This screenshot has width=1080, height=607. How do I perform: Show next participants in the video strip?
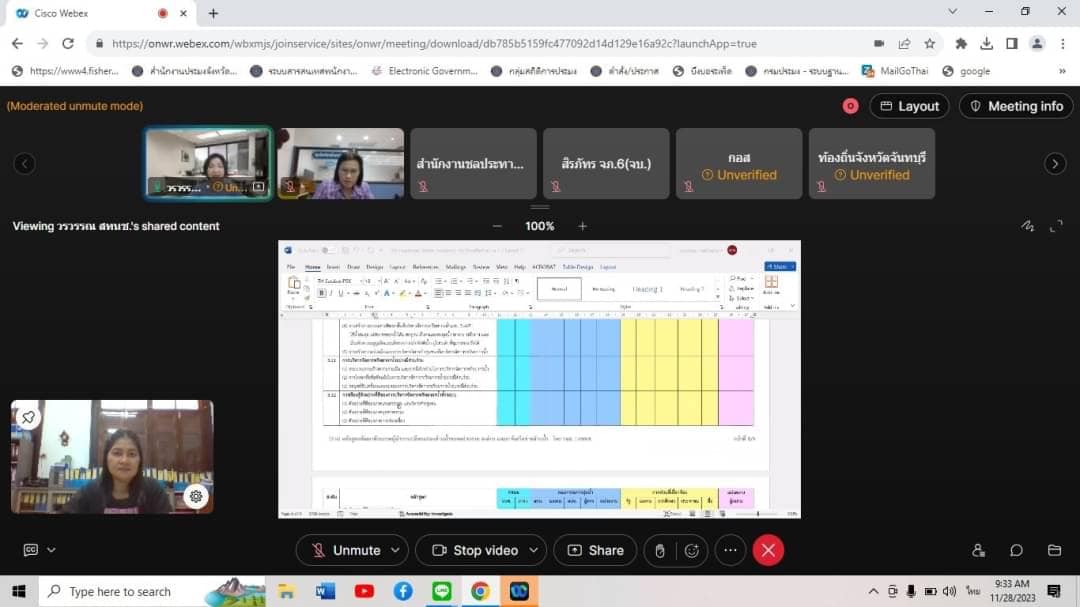point(1055,164)
